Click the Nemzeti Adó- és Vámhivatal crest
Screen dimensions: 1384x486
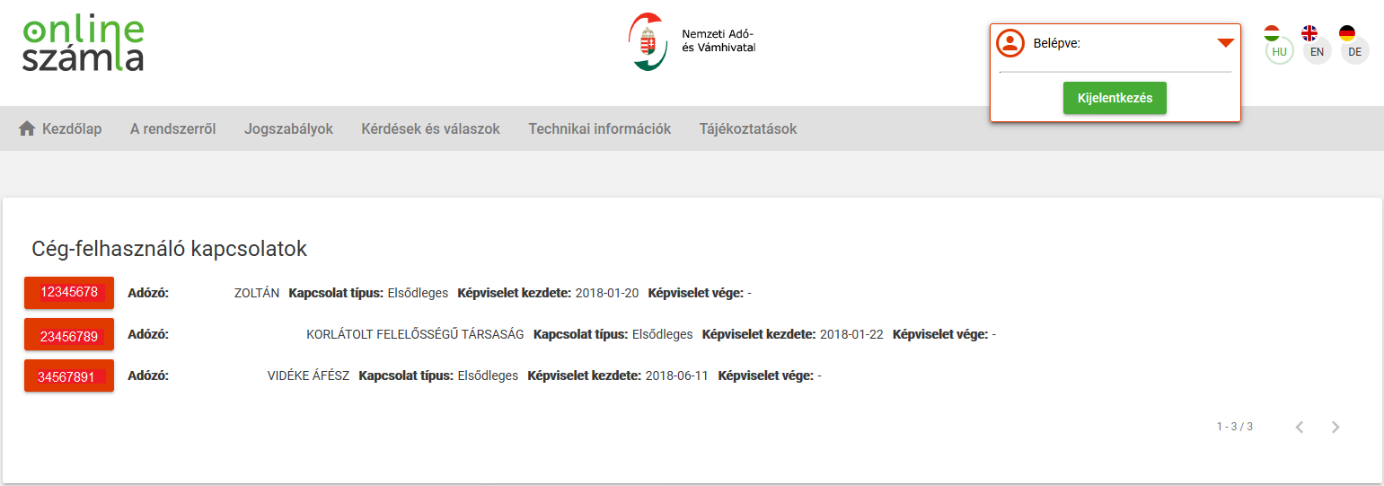click(x=648, y=42)
